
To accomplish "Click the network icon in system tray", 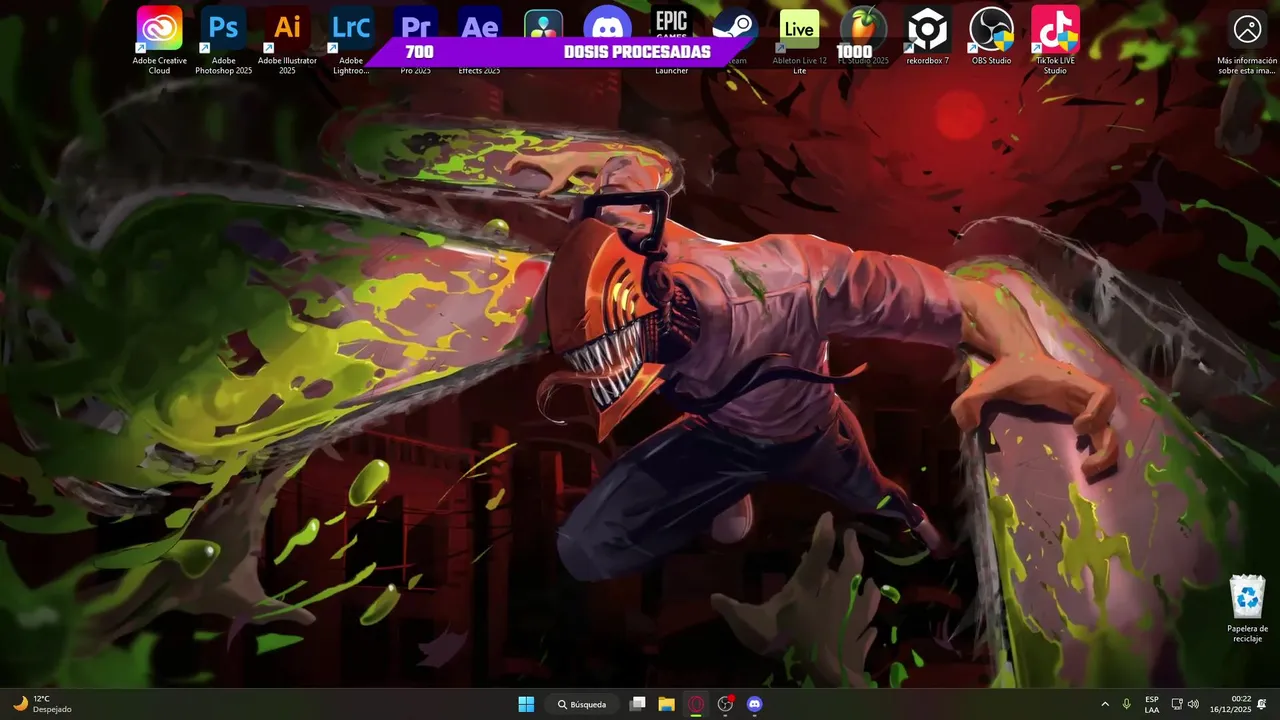I will pyautogui.click(x=1177, y=704).
